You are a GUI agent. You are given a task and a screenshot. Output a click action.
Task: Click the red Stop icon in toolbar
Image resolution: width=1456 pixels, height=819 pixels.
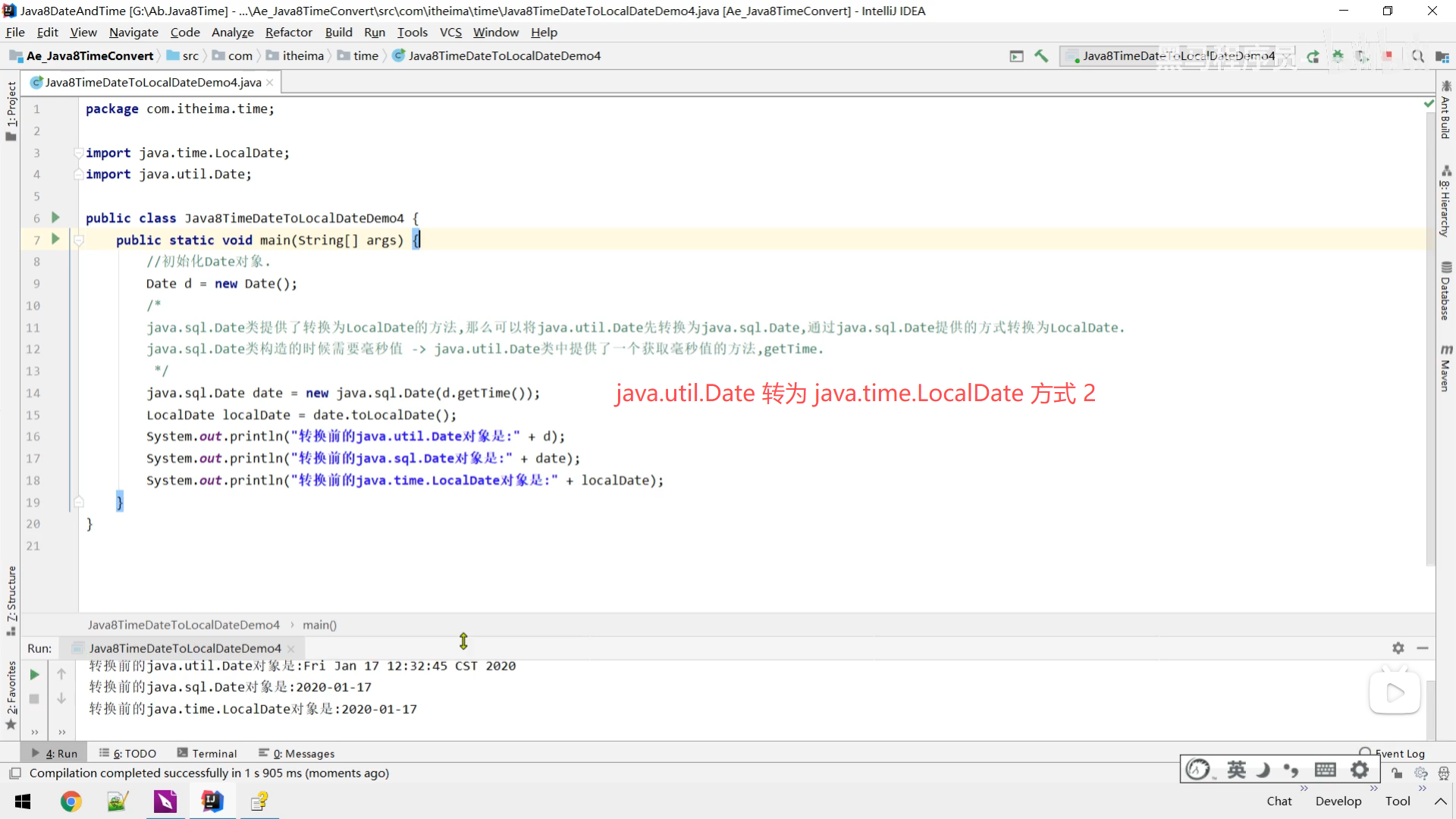[1388, 56]
